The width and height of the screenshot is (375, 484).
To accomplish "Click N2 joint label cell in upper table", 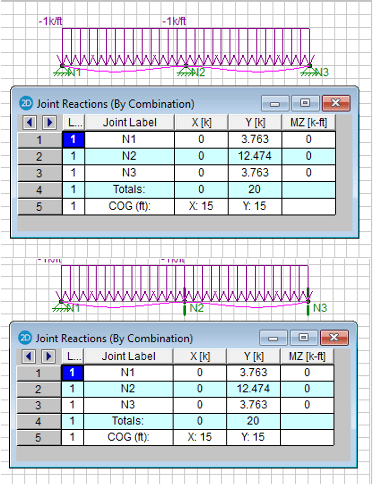I will click(x=129, y=156).
